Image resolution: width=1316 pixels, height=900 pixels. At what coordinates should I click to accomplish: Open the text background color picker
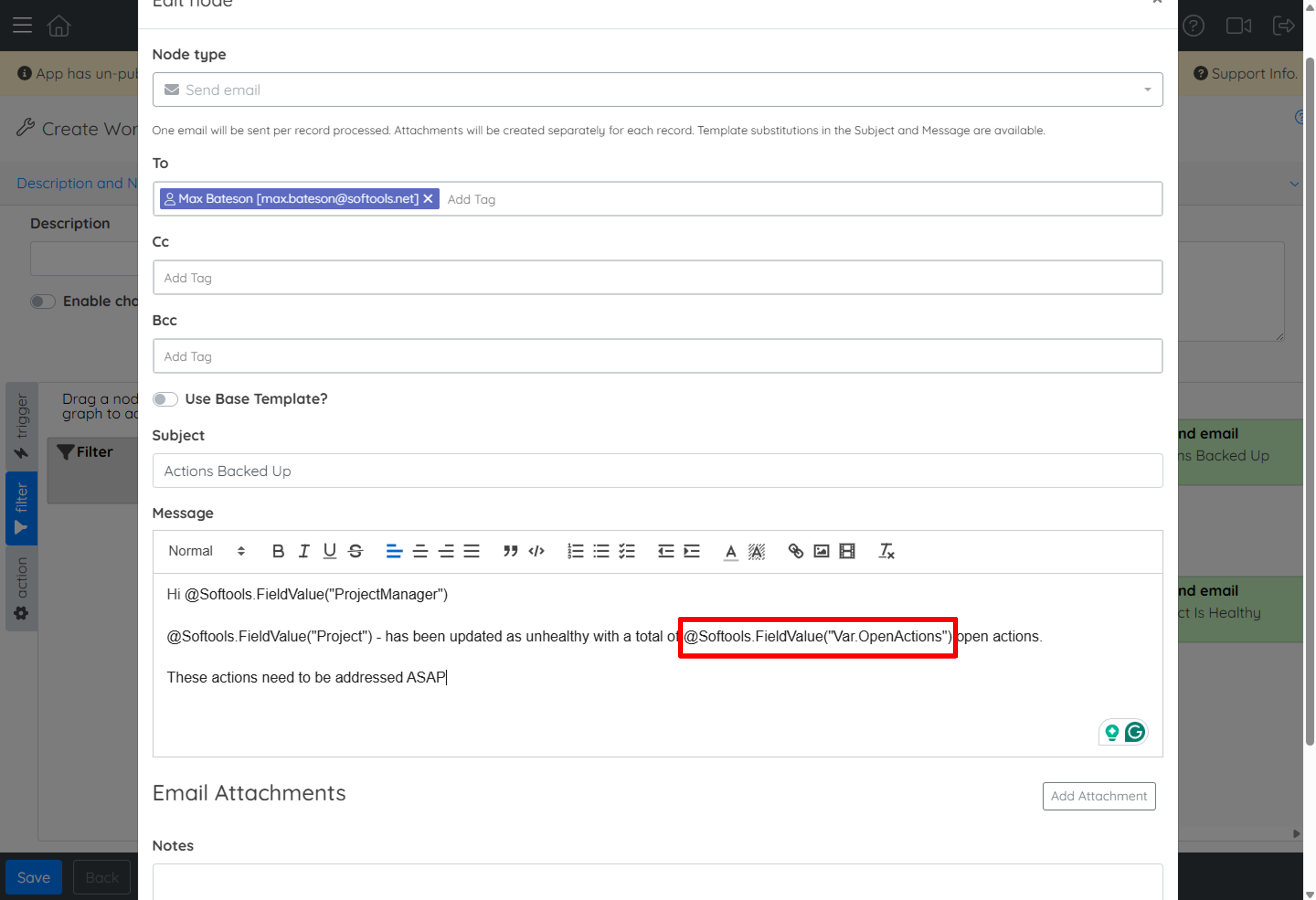[757, 551]
